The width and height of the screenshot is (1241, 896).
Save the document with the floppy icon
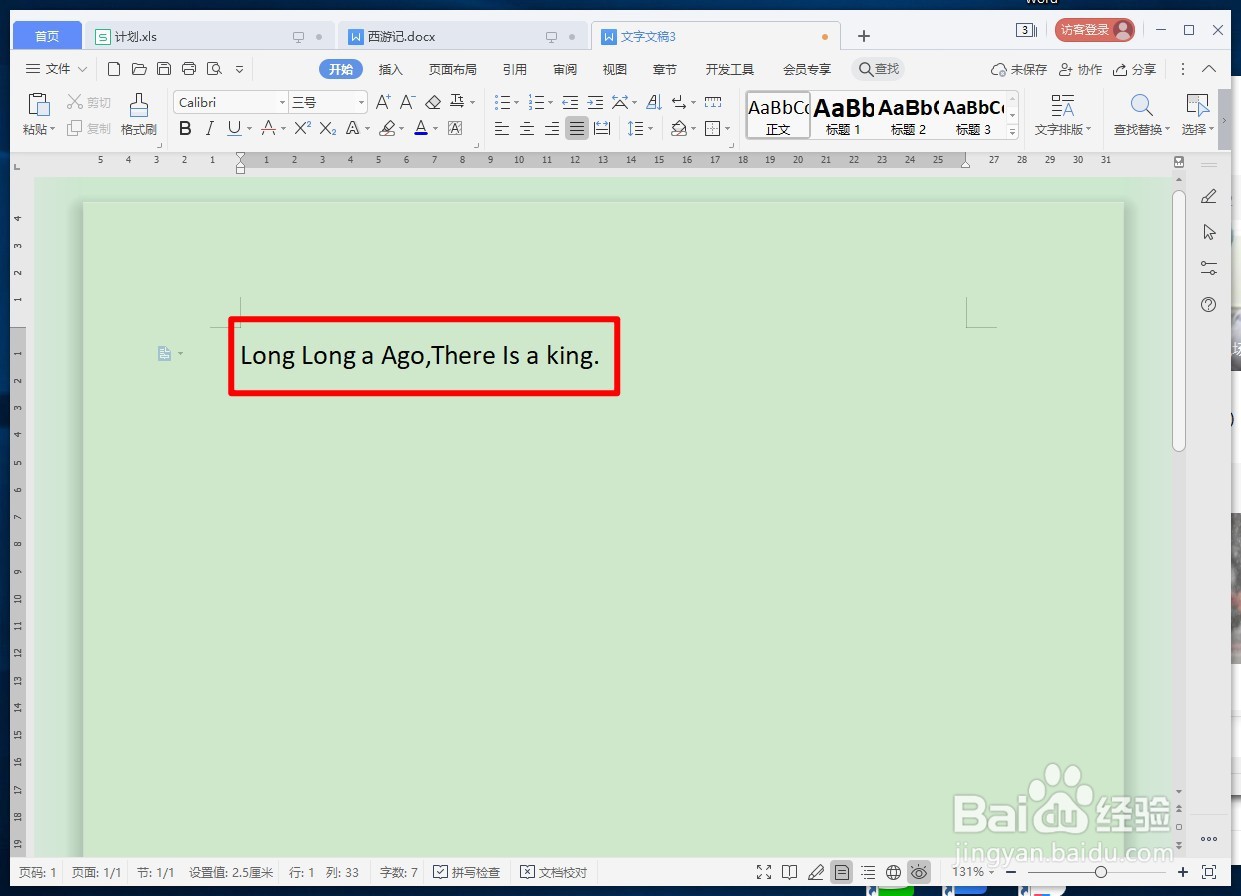(164, 69)
